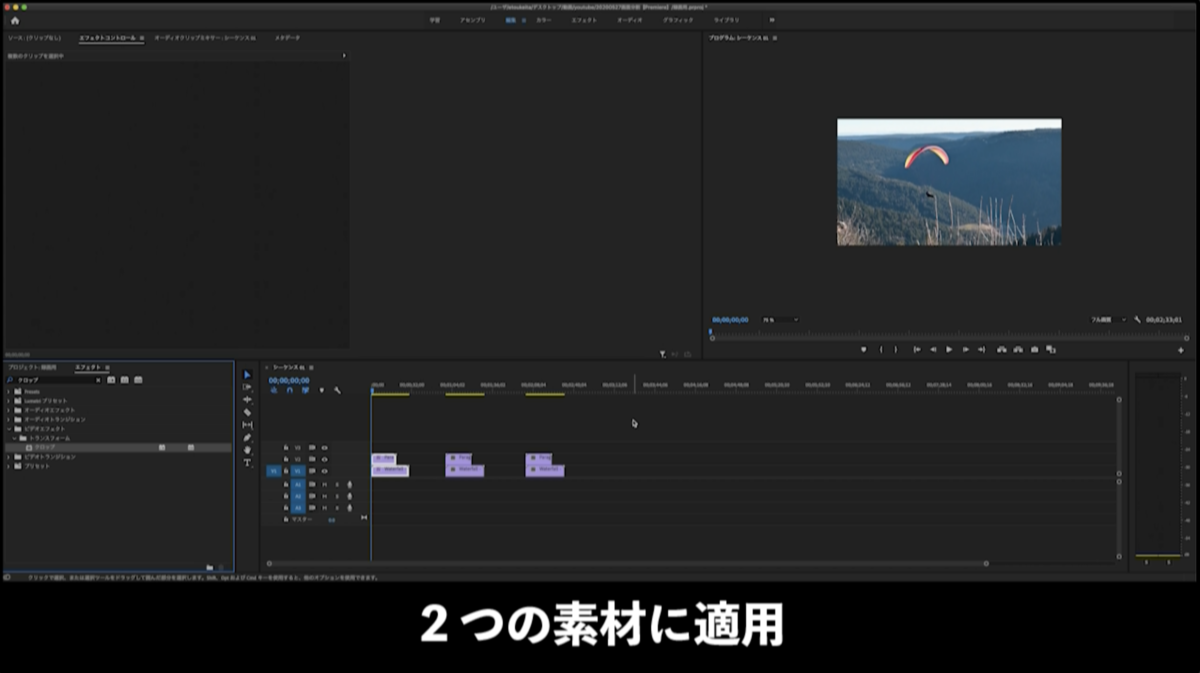Screen dimensions: 1200x673
Task: Click Mark Out bracket button
Action: 895,350
